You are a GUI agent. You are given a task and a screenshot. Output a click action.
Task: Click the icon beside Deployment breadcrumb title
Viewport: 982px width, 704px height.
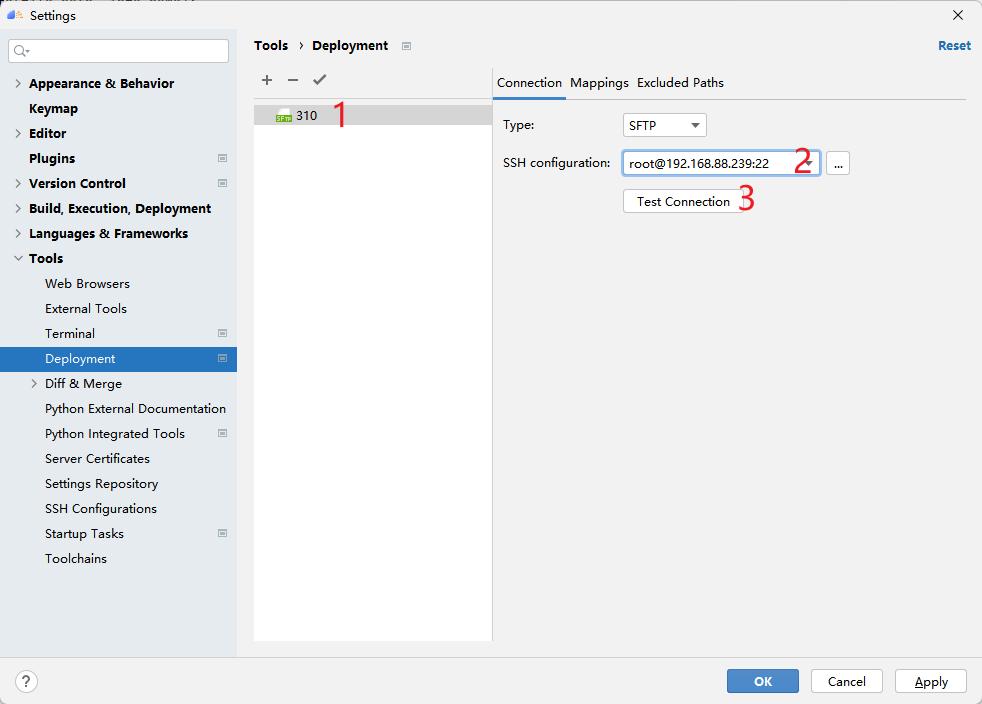406,46
